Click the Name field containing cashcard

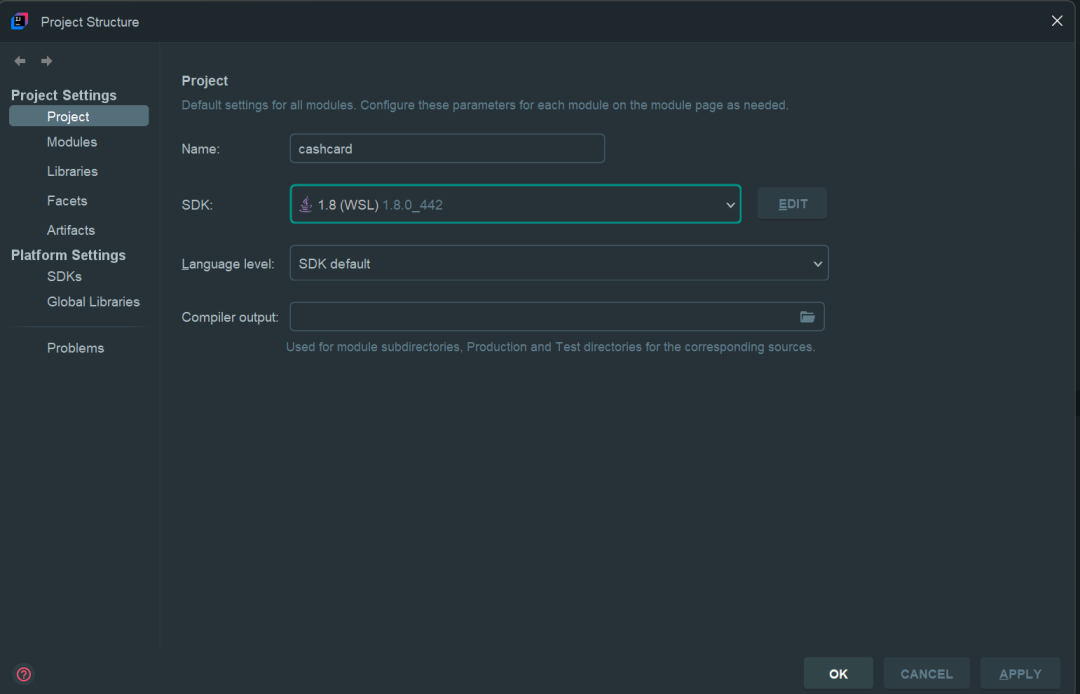(x=447, y=149)
